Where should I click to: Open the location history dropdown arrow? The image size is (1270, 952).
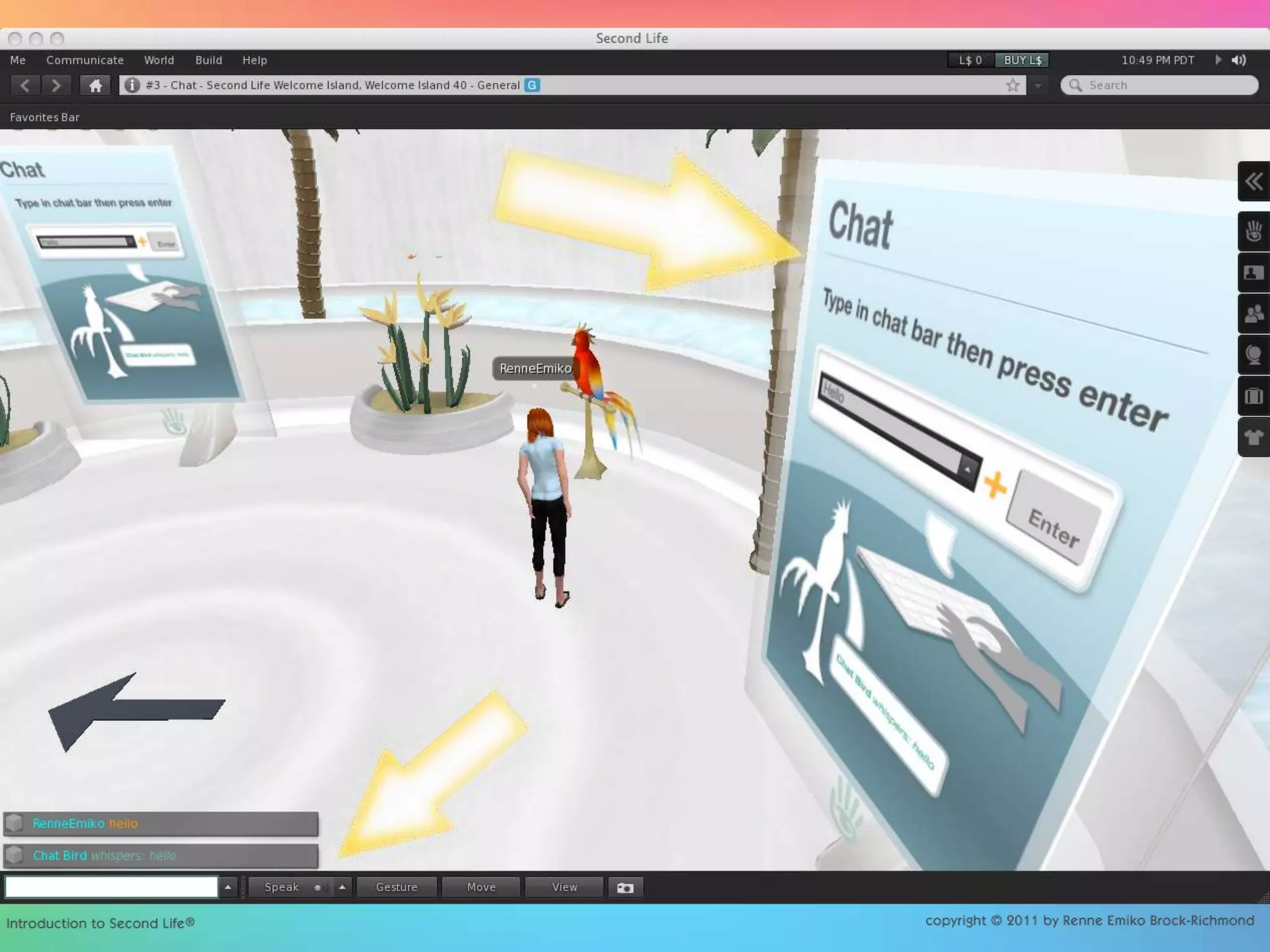(1037, 86)
